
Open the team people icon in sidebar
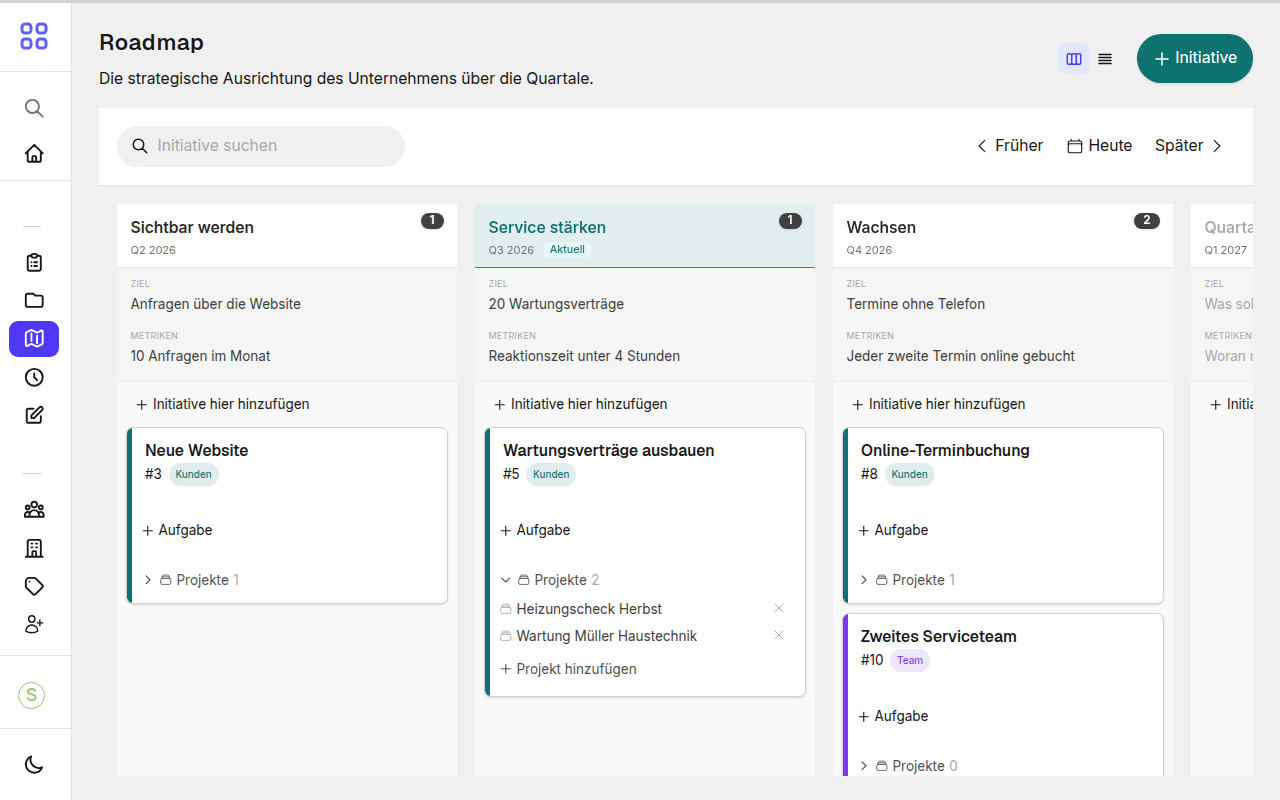[34, 510]
